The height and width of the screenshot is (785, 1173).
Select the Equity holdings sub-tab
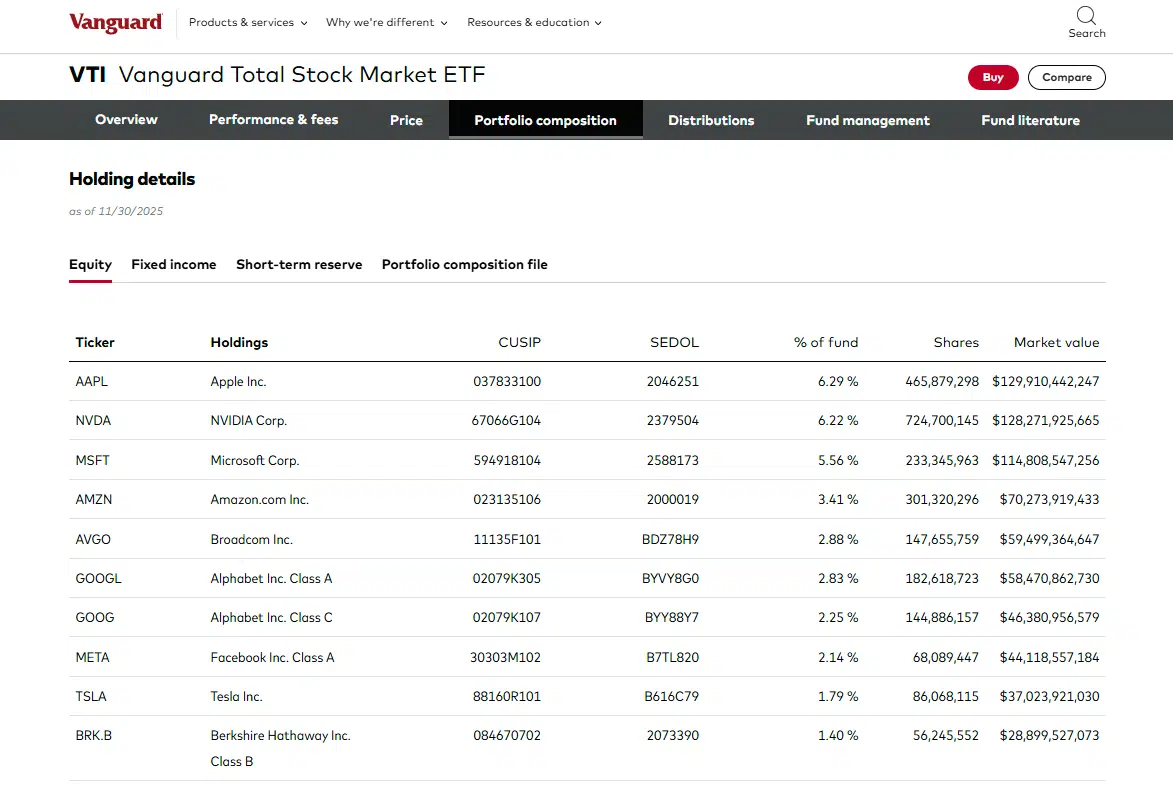pyautogui.click(x=90, y=264)
